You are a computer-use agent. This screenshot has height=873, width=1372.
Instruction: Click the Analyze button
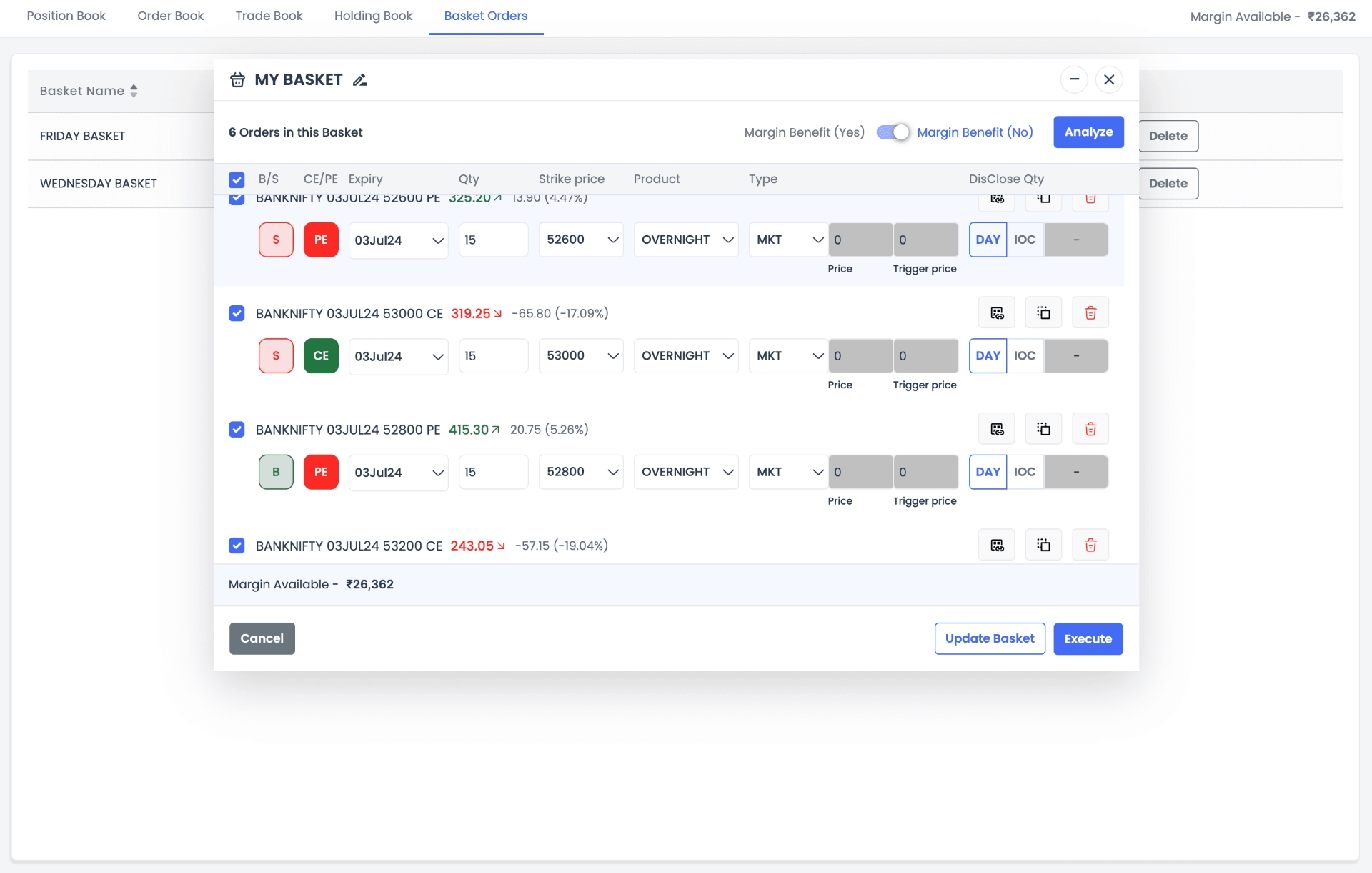pyautogui.click(x=1088, y=132)
